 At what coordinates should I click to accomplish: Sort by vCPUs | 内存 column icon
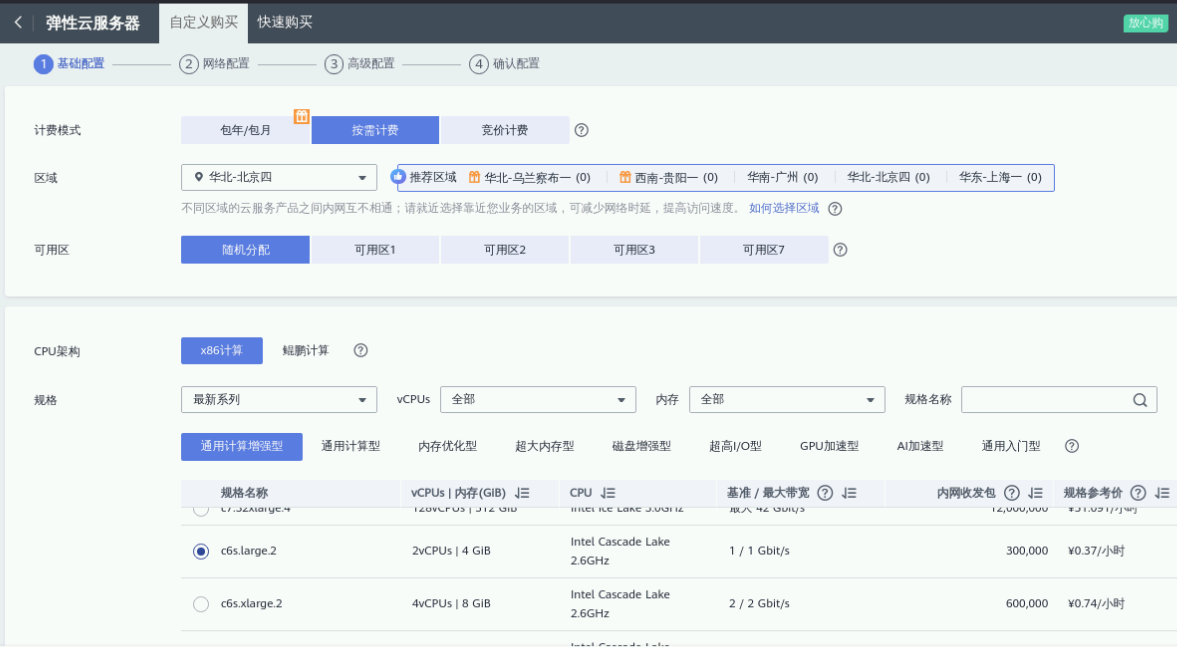[x=522, y=493]
